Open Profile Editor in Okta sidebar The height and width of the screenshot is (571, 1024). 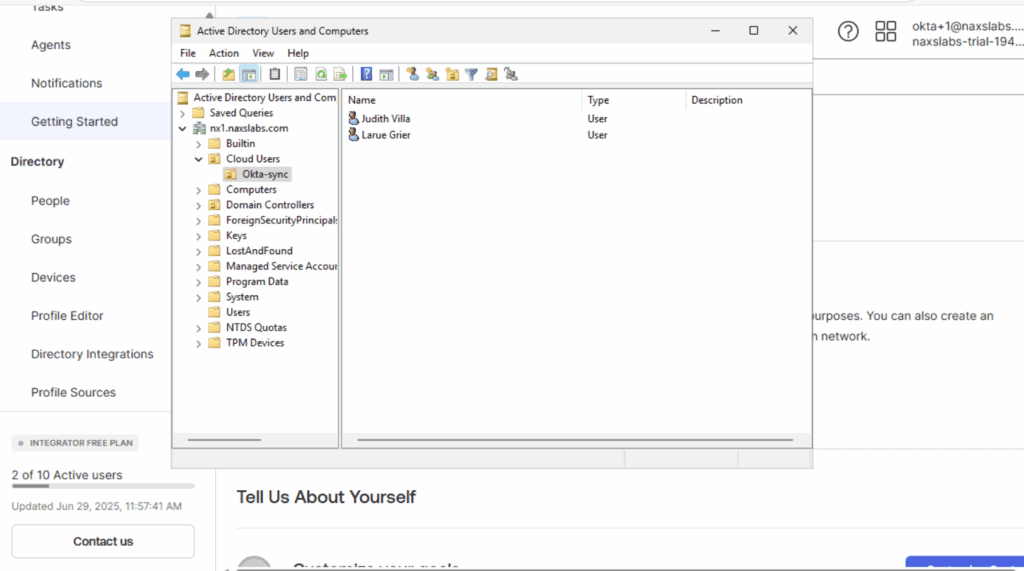pos(67,316)
